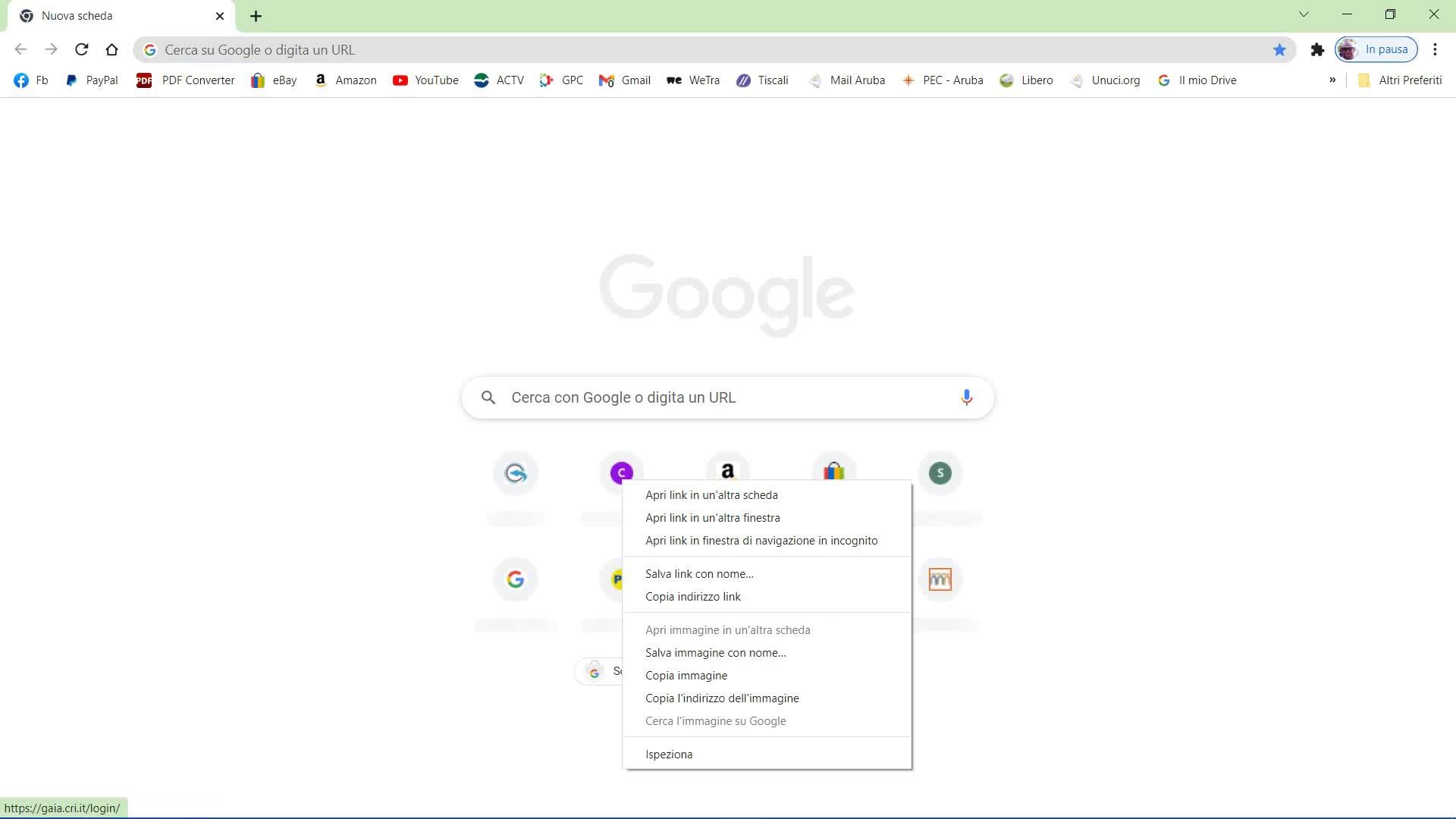Select Copia immagine in the context menu

767,676
